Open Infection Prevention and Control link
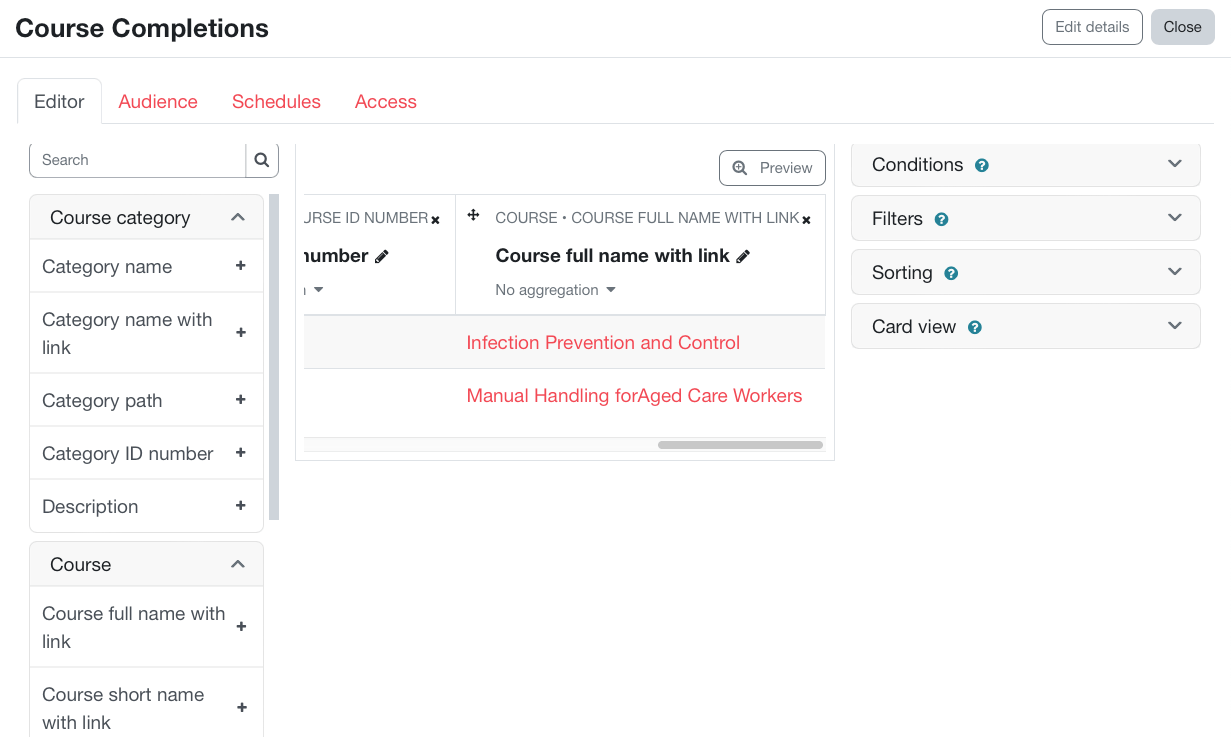This screenshot has width=1231, height=737. click(603, 343)
